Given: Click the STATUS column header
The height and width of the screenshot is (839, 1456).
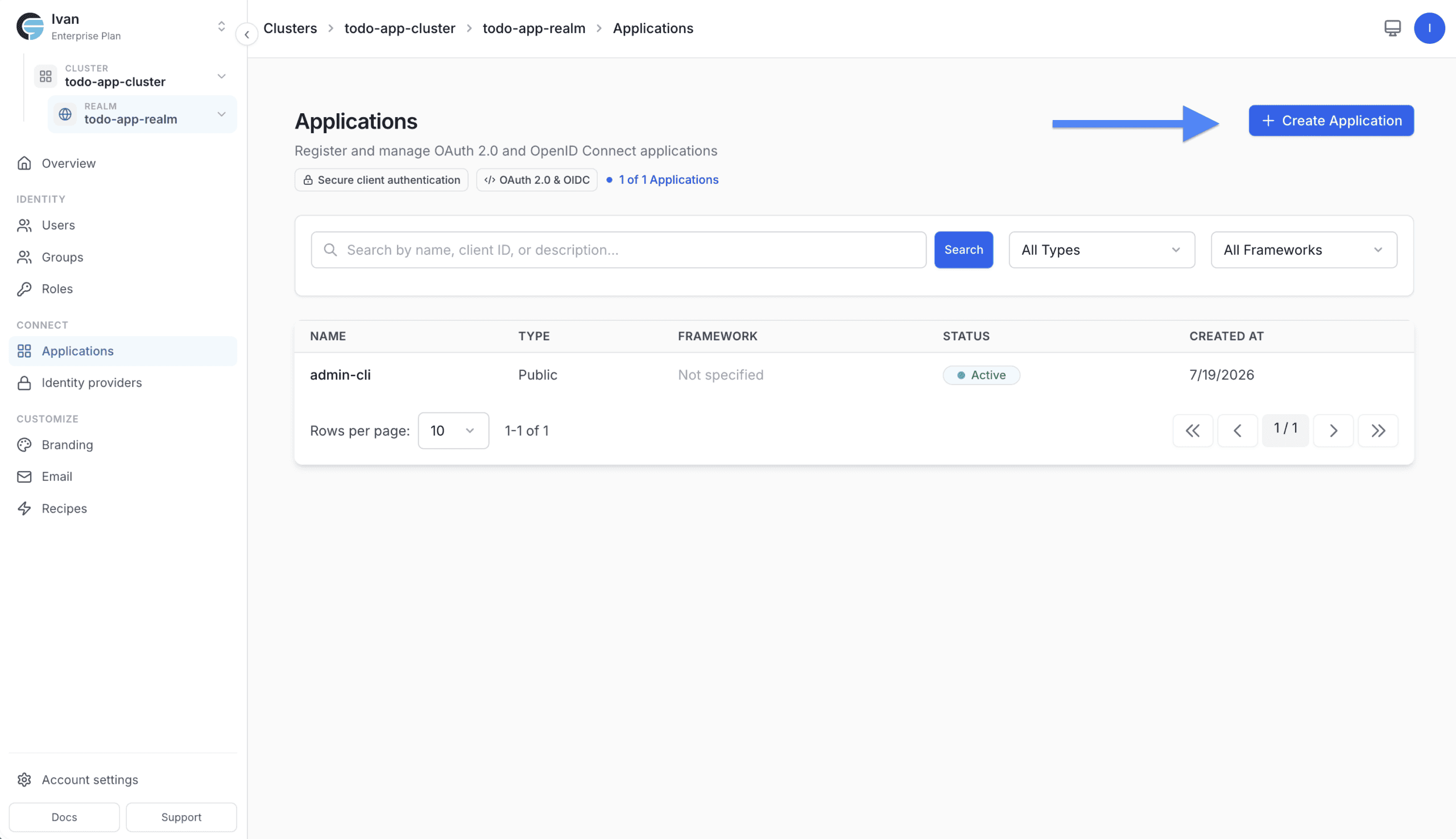Looking at the screenshot, I should click(x=966, y=336).
